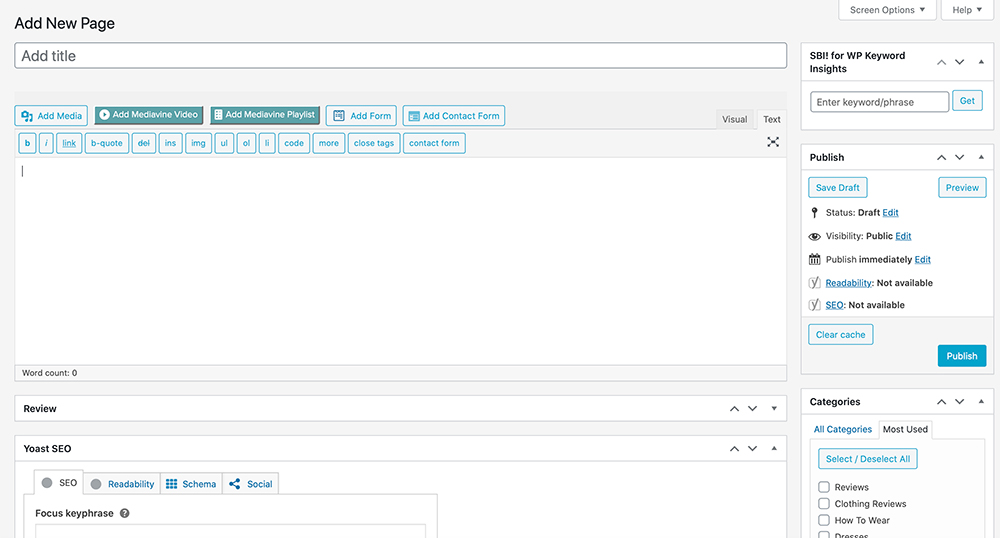Edit the Visibility setting link
Image resolution: width=1000 pixels, height=538 pixels.
pos(903,236)
